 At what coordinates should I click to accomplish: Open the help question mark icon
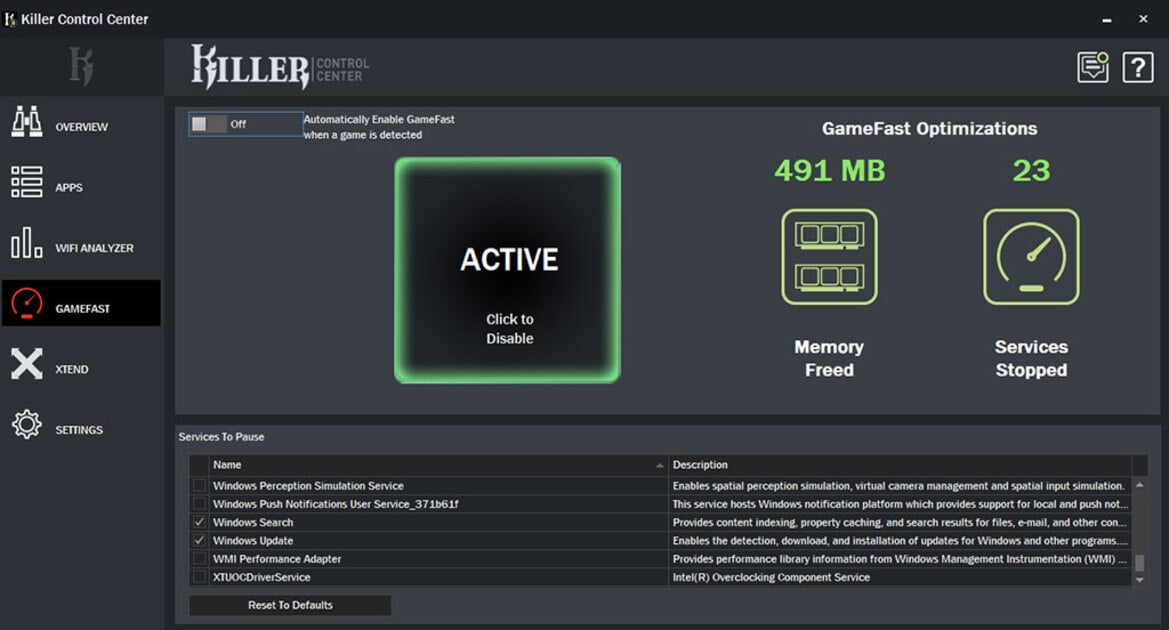pyautogui.click(x=1138, y=68)
